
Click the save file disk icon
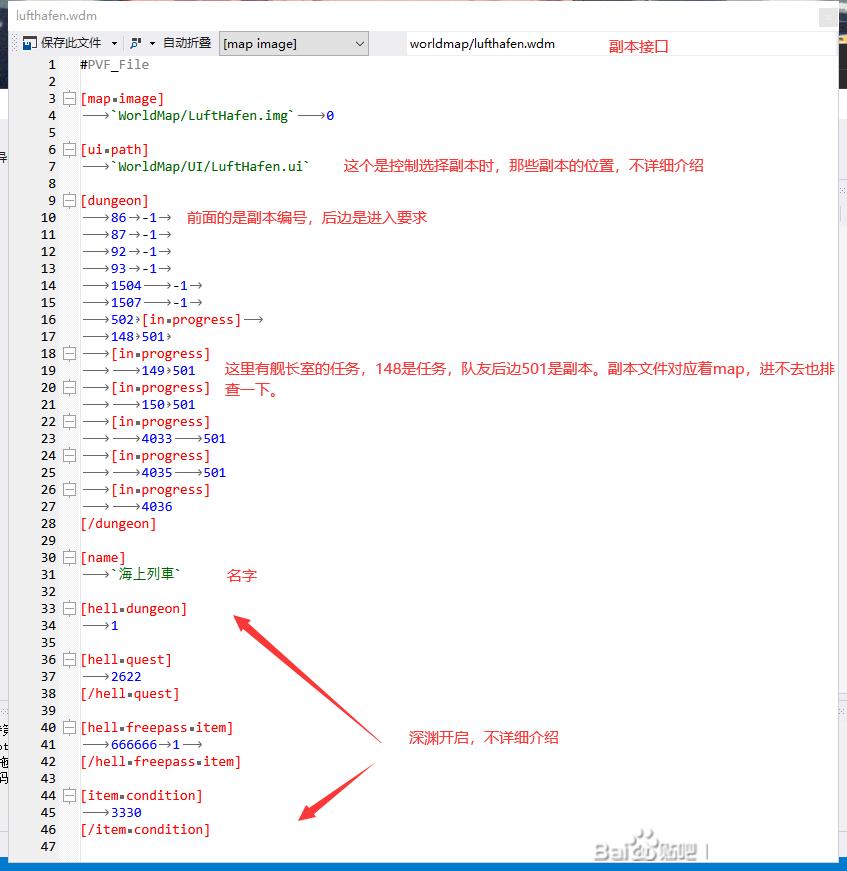30,43
